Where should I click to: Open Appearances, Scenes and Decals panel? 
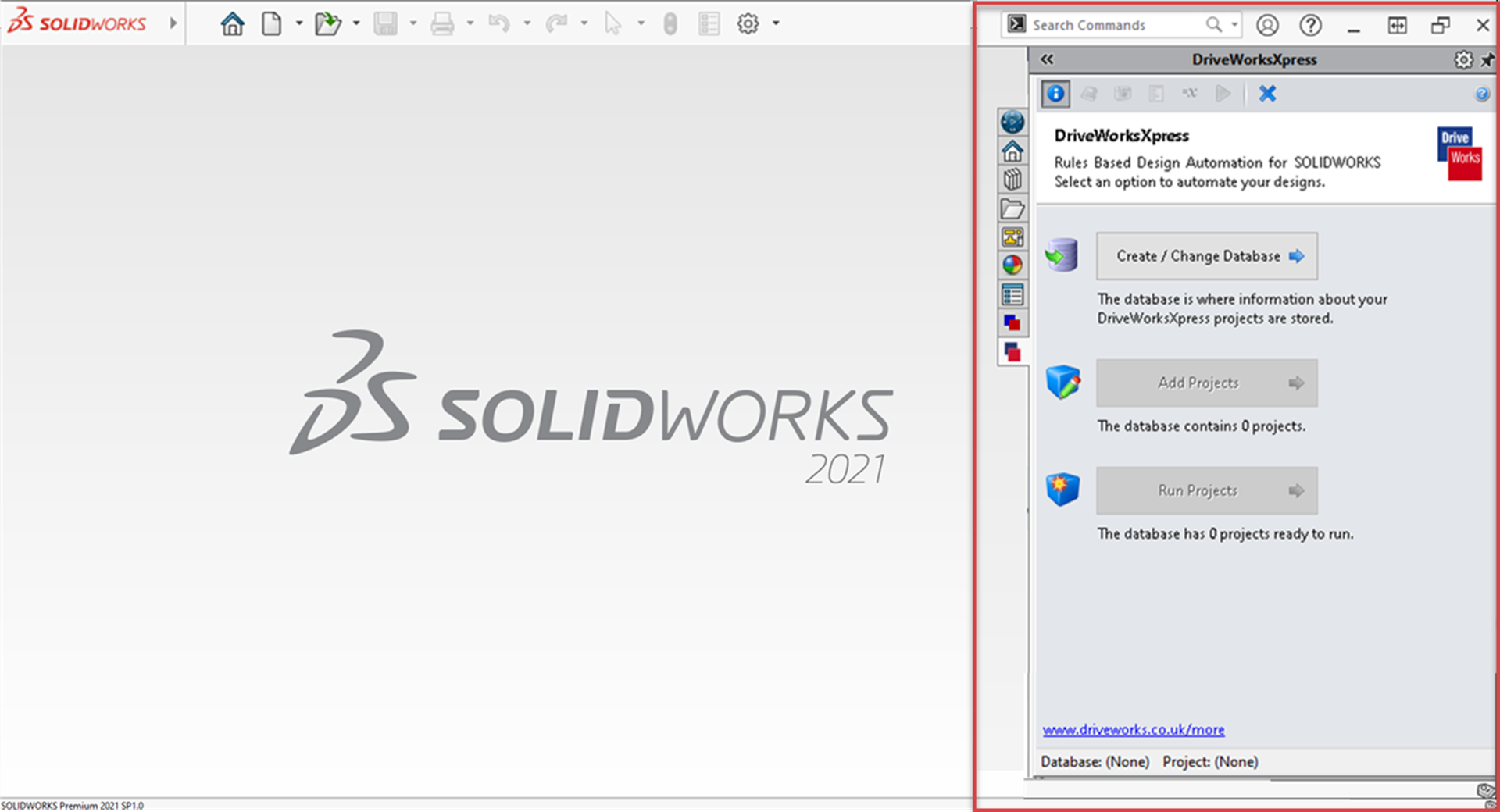click(x=1012, y=265)
